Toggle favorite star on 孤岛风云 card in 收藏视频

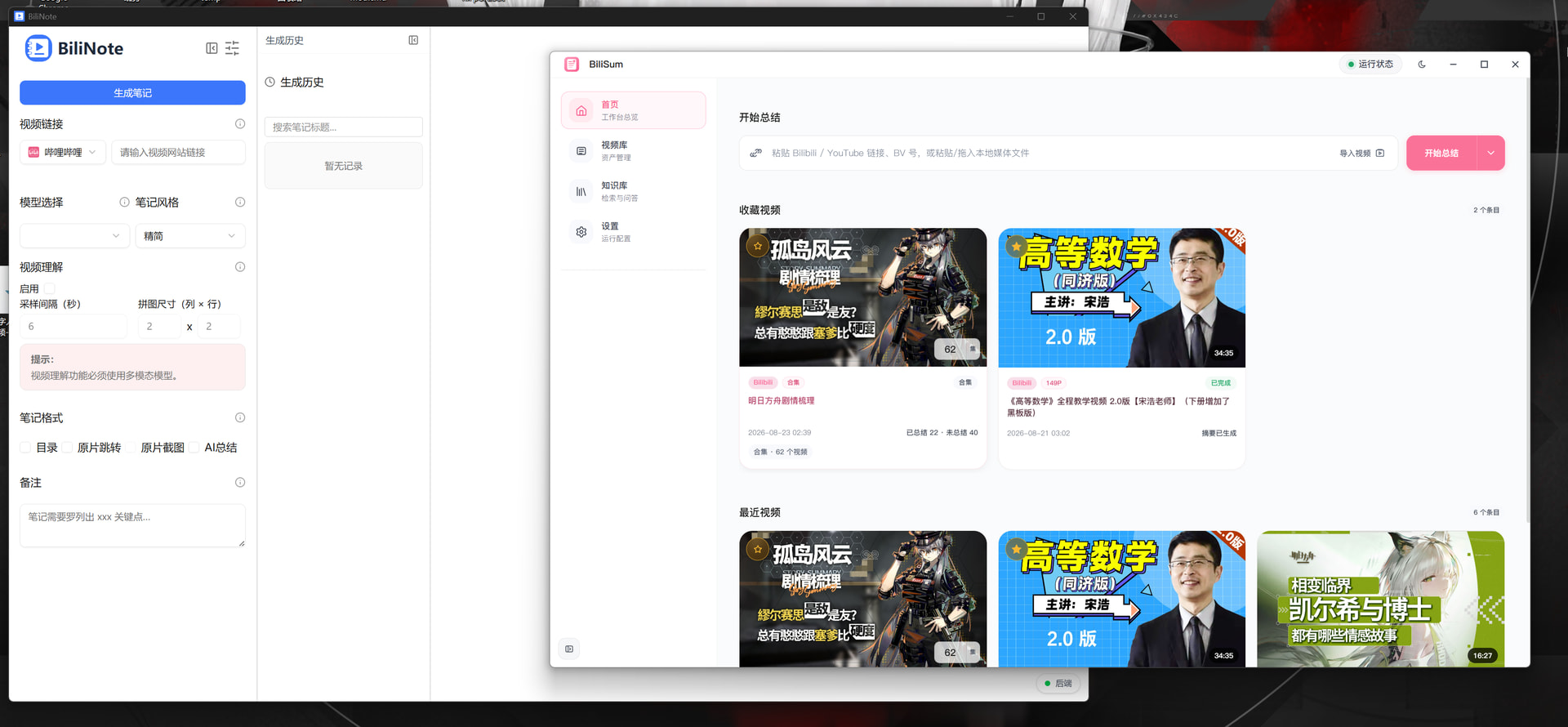[x=758, y=246]
